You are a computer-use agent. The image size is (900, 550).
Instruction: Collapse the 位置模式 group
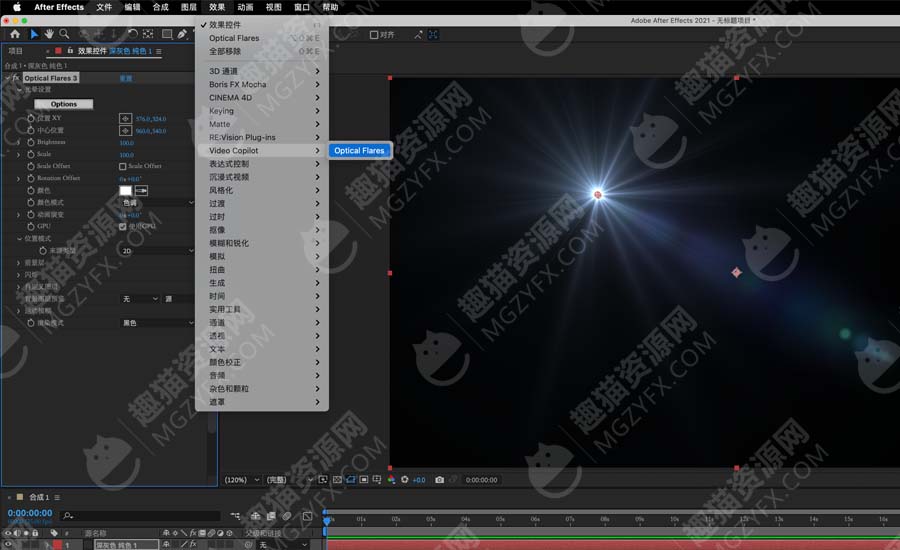pyautogui.click(x=19, y=239)
